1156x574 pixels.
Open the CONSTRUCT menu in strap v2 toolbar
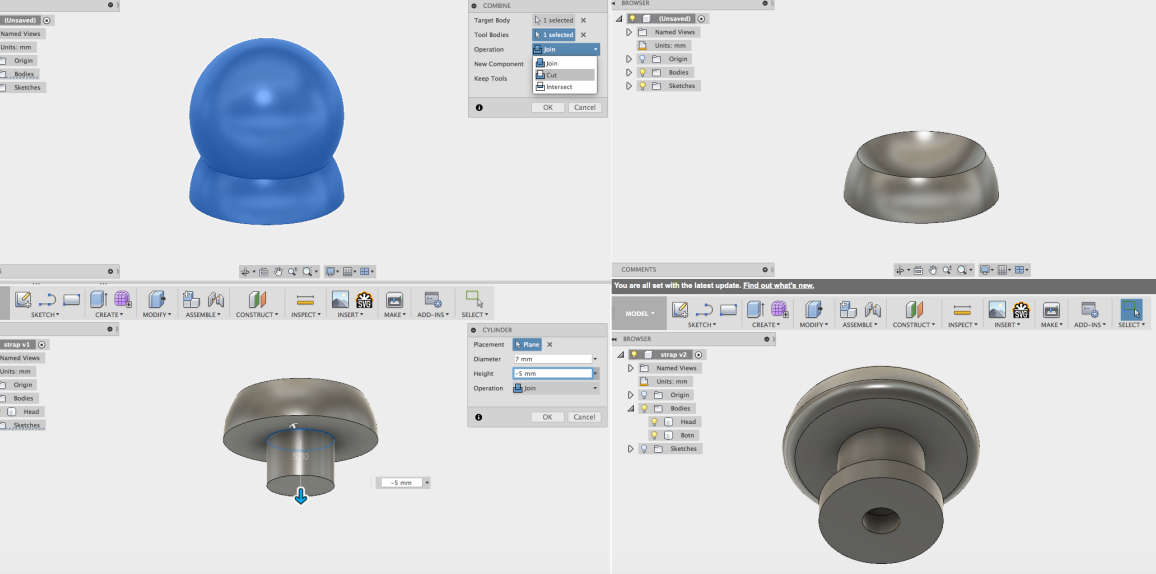click(x=914, y=325)
